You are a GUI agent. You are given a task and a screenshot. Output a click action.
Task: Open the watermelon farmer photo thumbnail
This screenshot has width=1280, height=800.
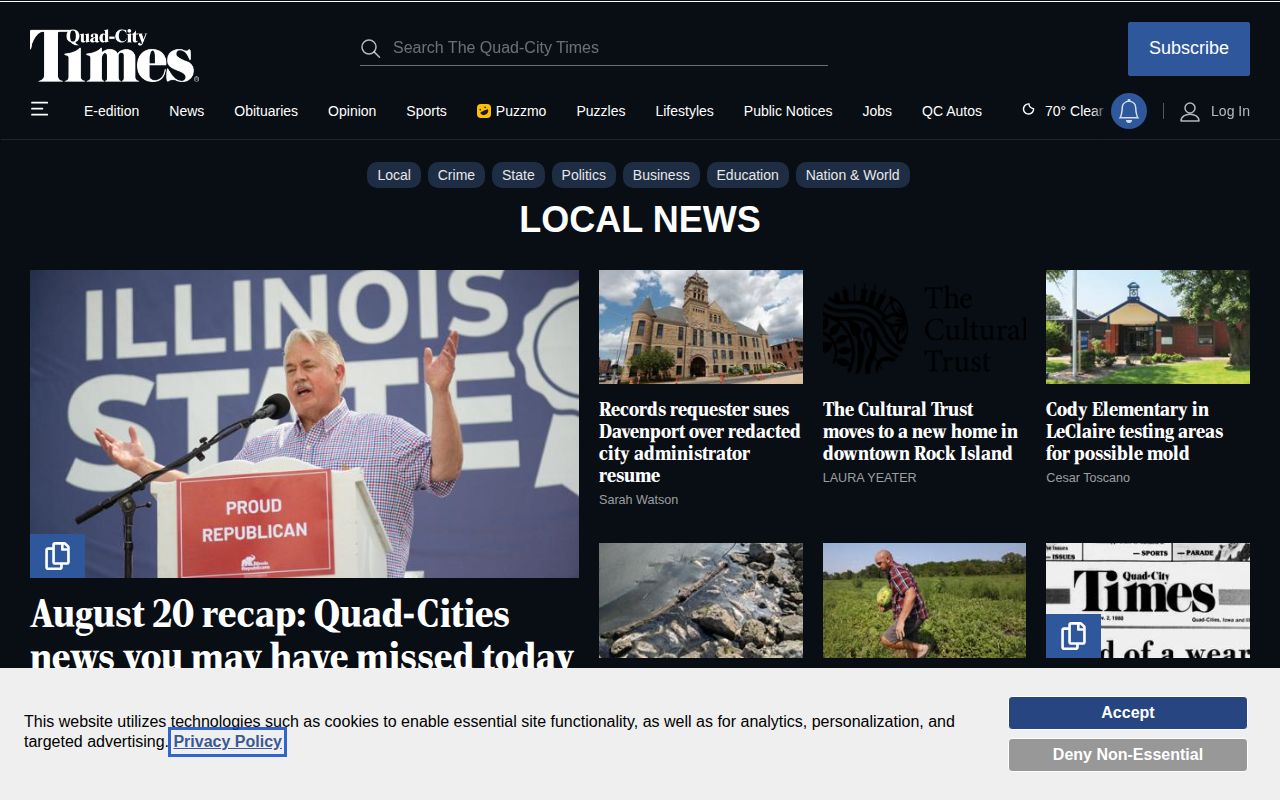(x=924, y=601)
